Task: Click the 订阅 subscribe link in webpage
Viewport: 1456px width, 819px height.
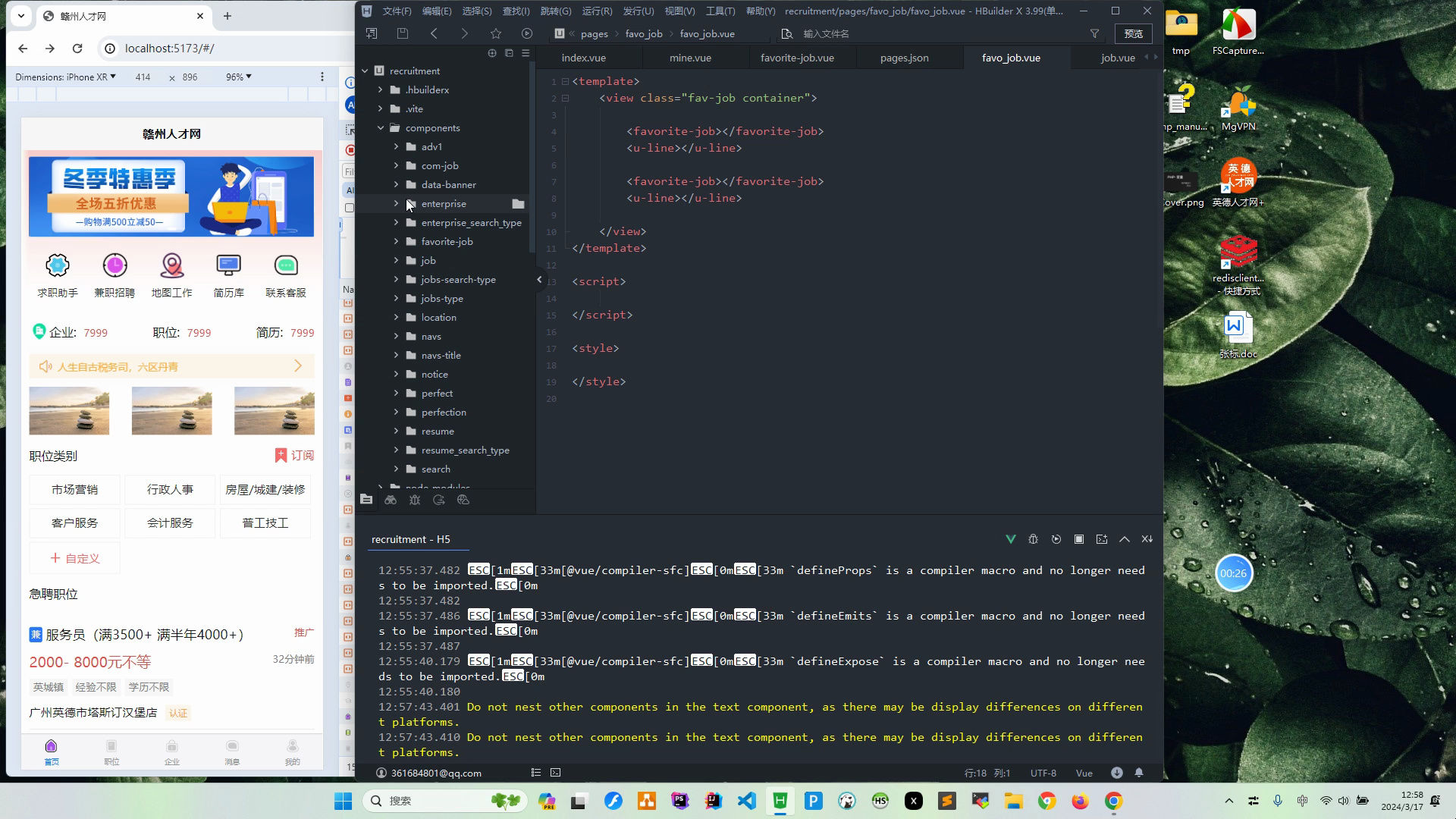Action: 294,455
